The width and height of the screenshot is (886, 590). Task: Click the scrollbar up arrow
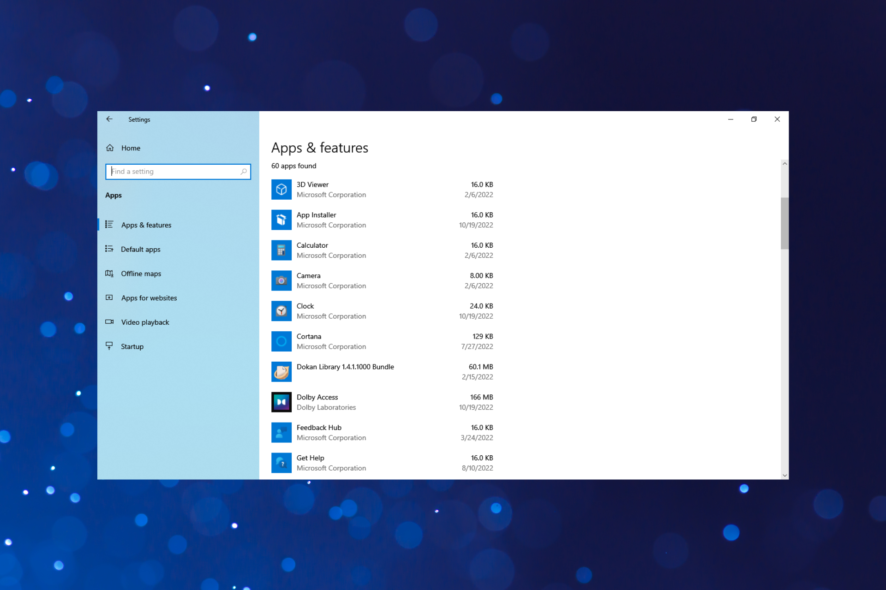click(785, 163)
